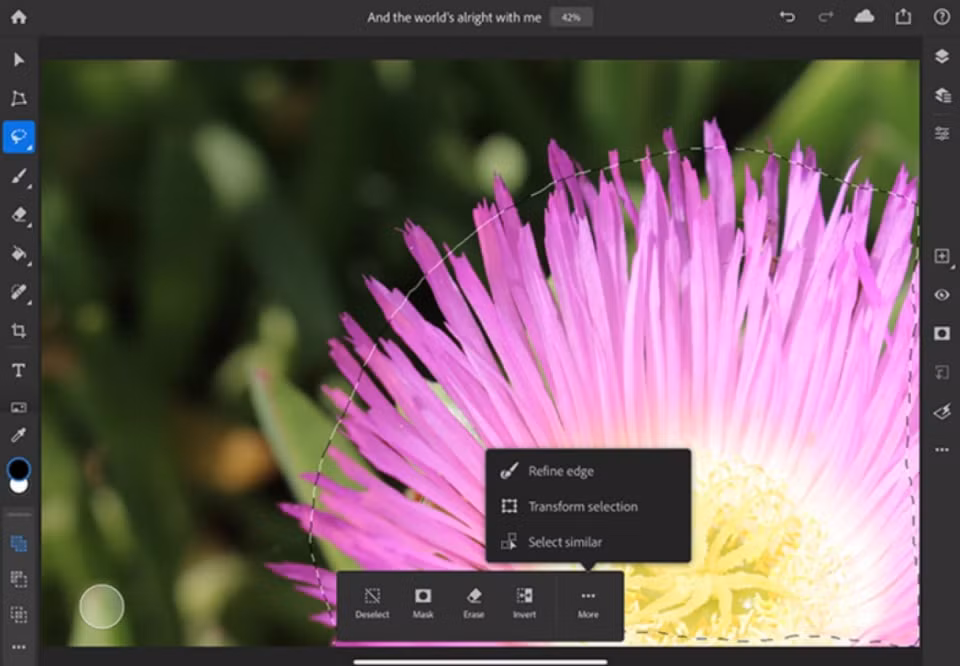The width and height of the screenshot is (960, 666).
Task: Select the Move tool
Action: click(19, 59)
